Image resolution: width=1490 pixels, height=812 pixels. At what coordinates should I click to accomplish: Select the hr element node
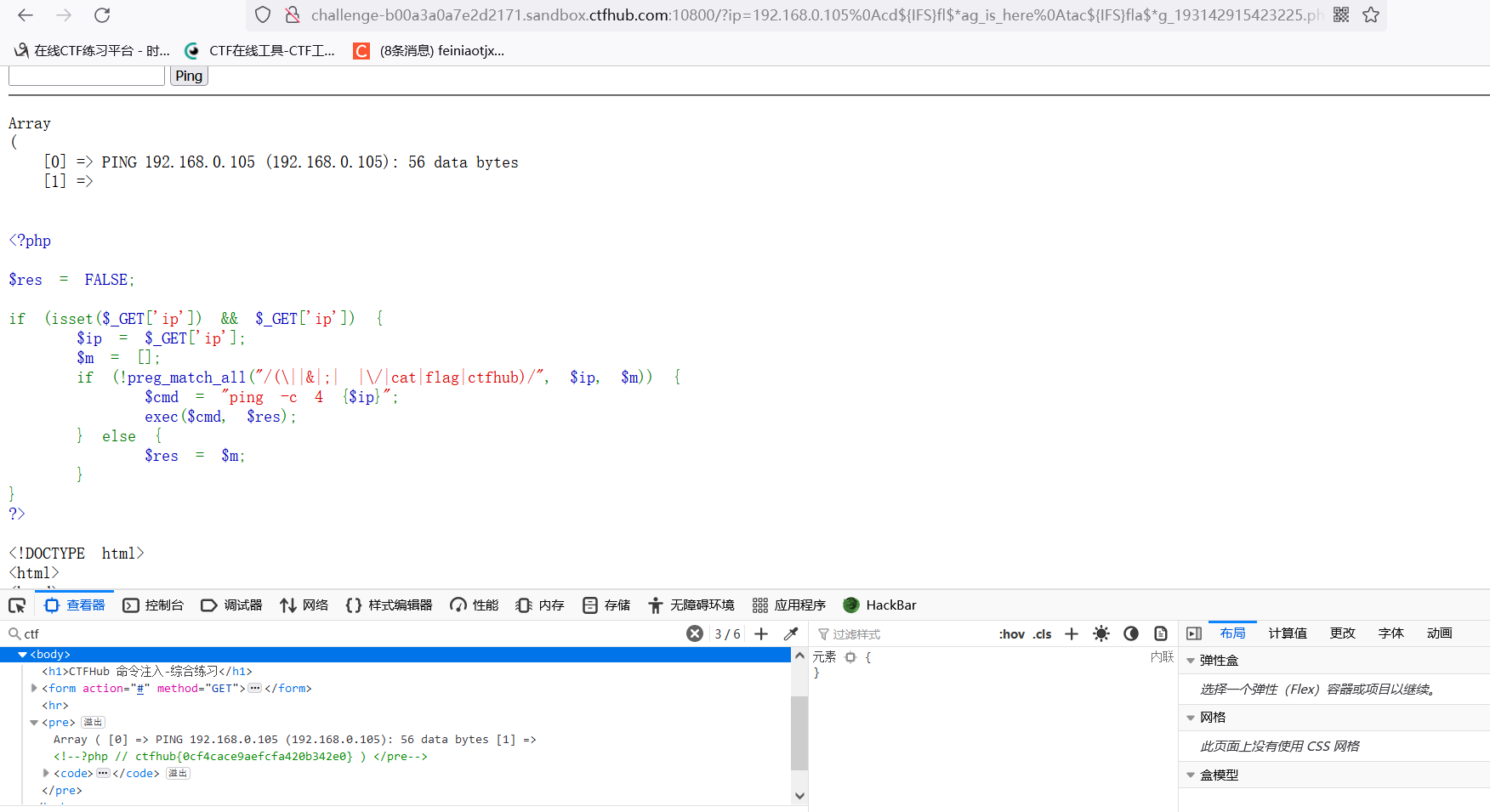(55, 706)
